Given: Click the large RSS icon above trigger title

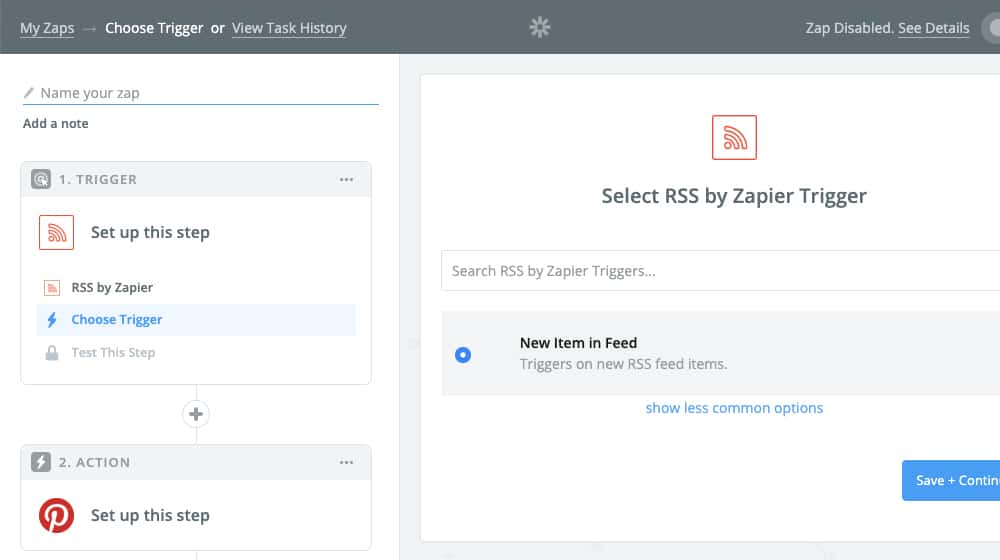Looking at the screenshot, I should 734,137.
